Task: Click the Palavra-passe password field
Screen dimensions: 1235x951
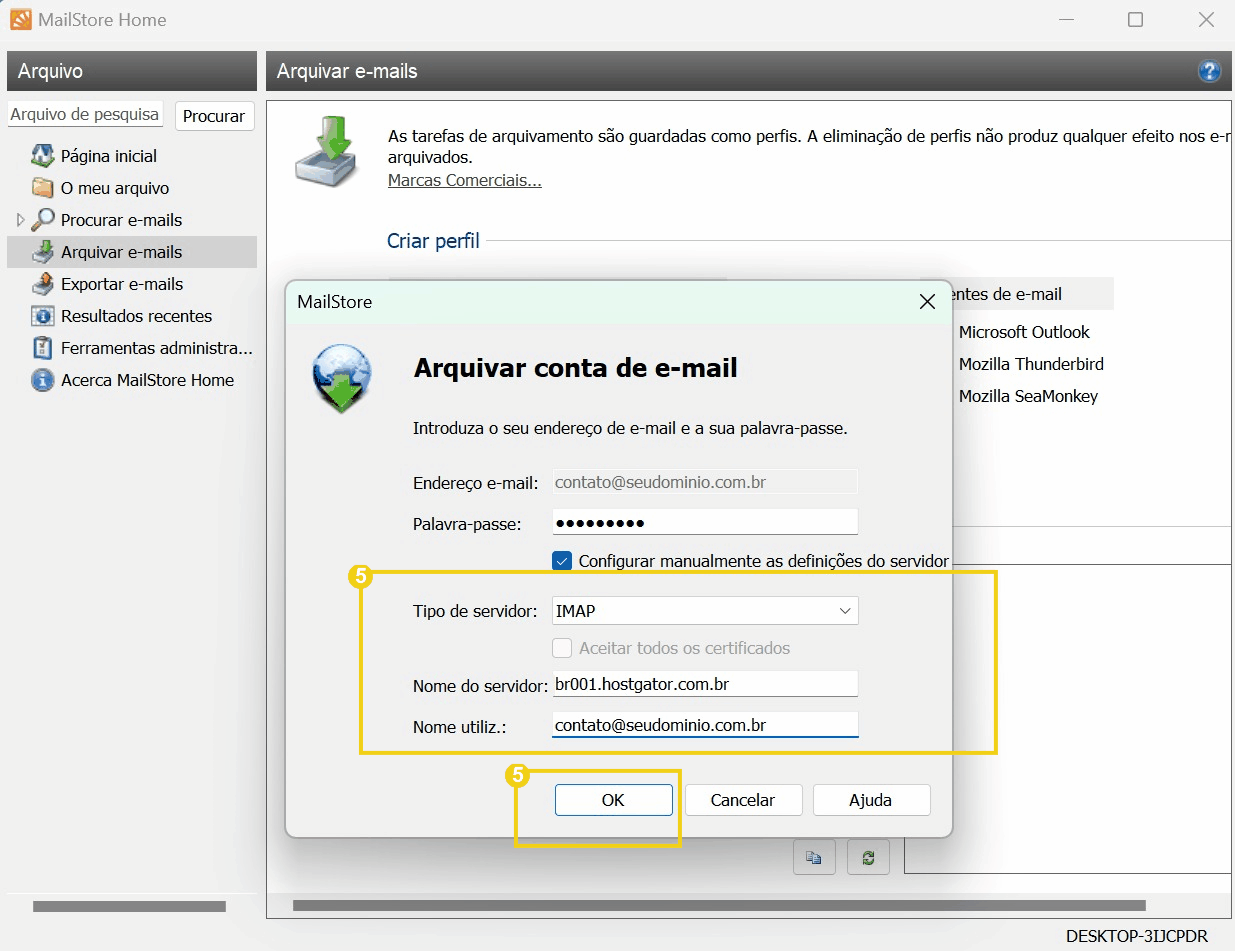Action: point(704,521)
